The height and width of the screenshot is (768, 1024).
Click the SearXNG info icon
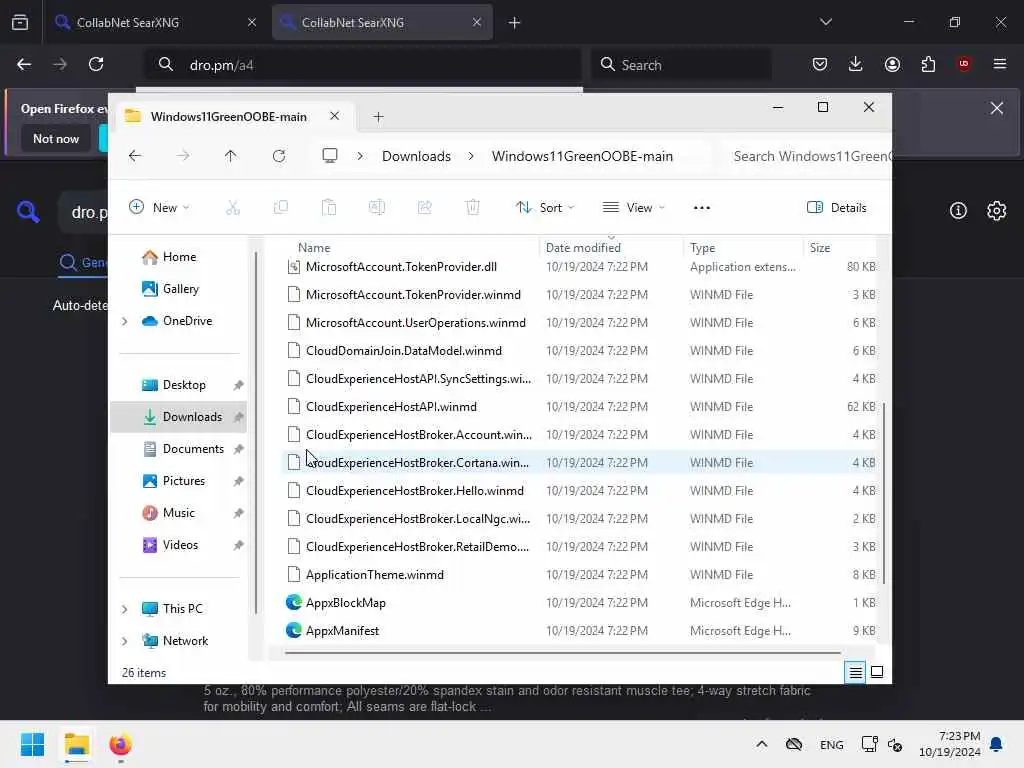958,211
